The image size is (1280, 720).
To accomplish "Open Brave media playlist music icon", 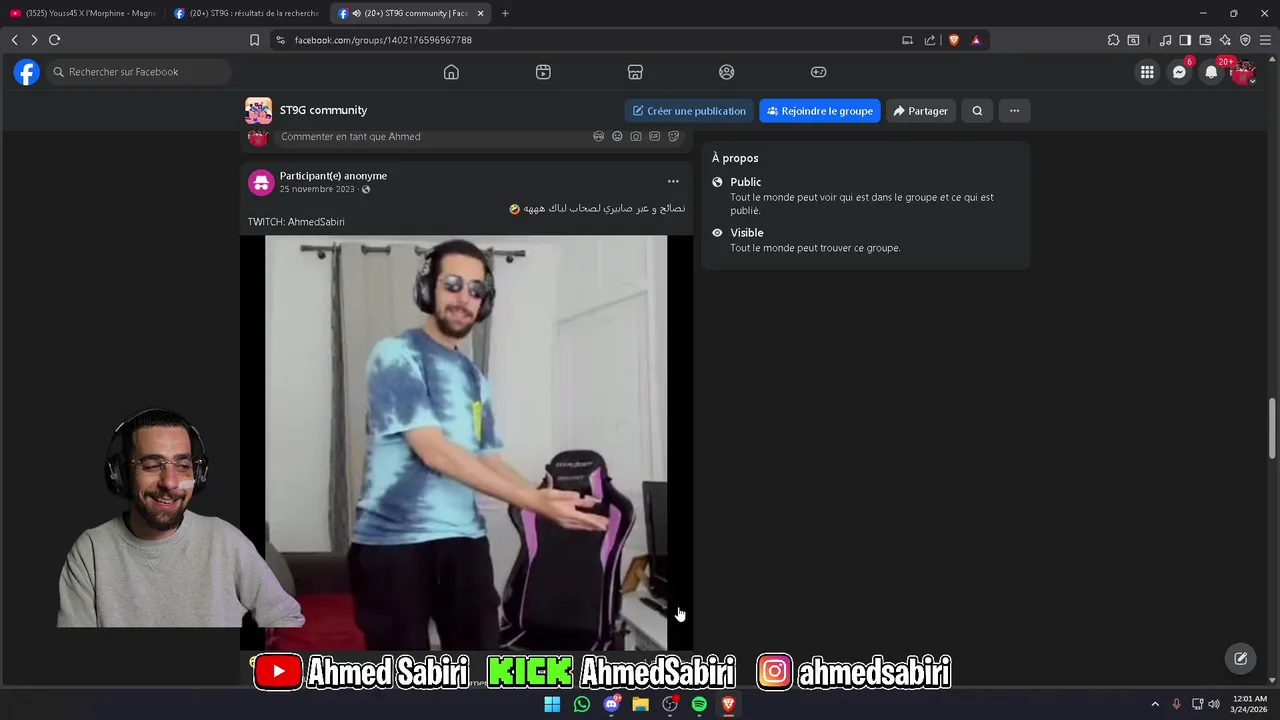I will (x=1165, y=40).
